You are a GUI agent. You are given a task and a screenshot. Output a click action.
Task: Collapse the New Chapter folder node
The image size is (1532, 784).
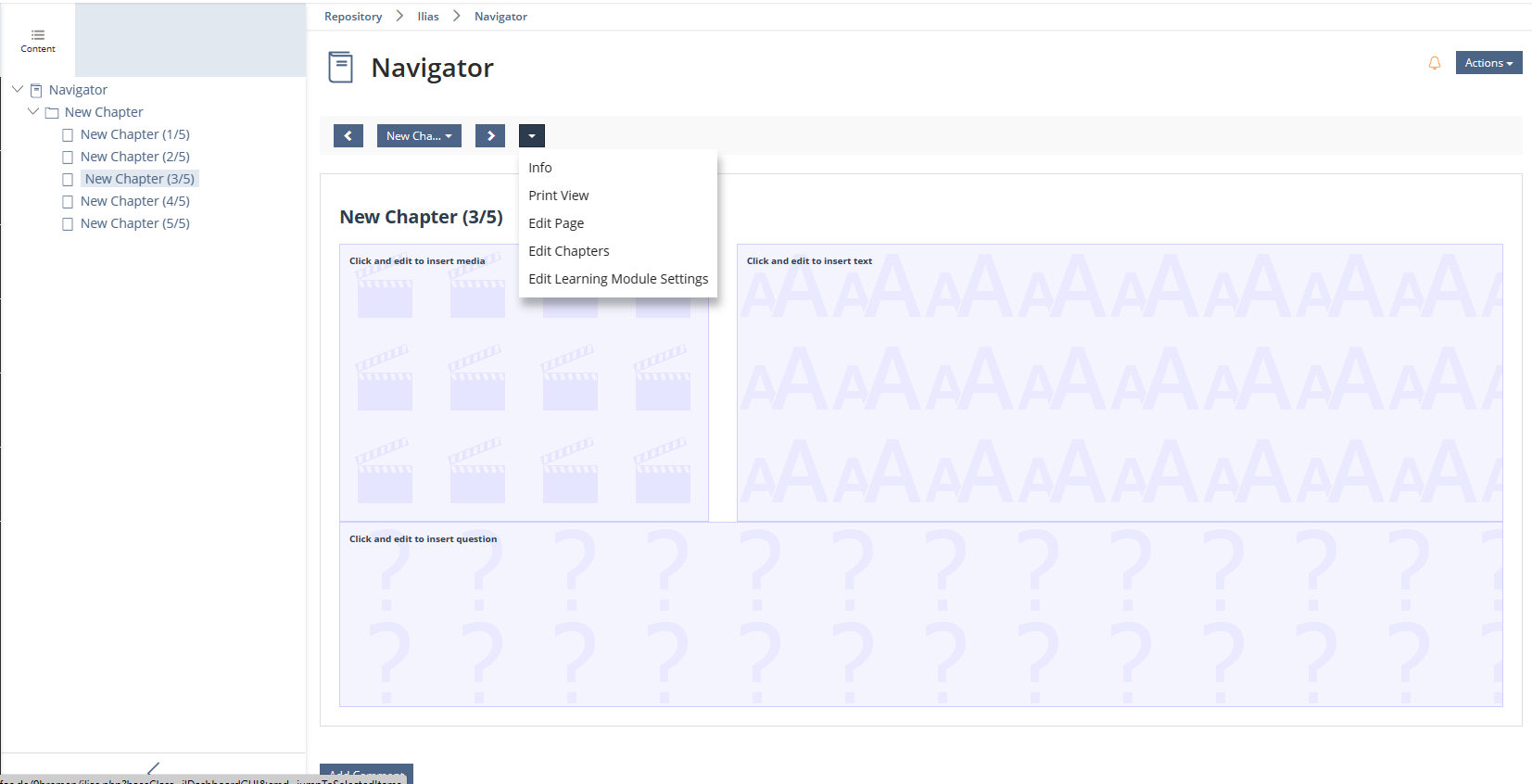click(x=33, y=112)
